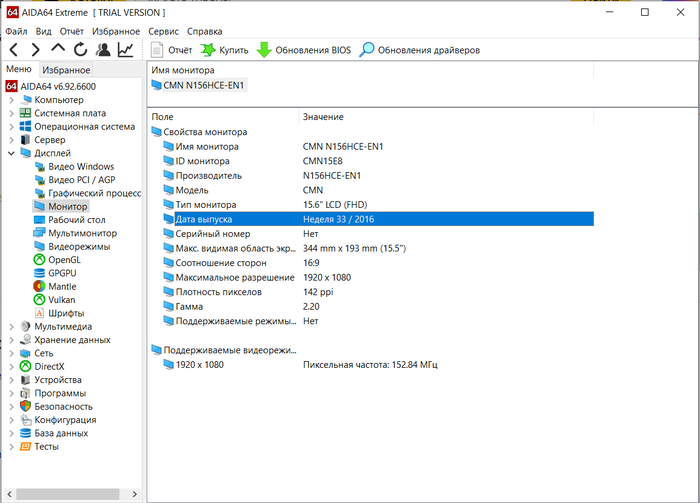
Task: Select Рабочий стол in the tree
Action: coord(70,220)
